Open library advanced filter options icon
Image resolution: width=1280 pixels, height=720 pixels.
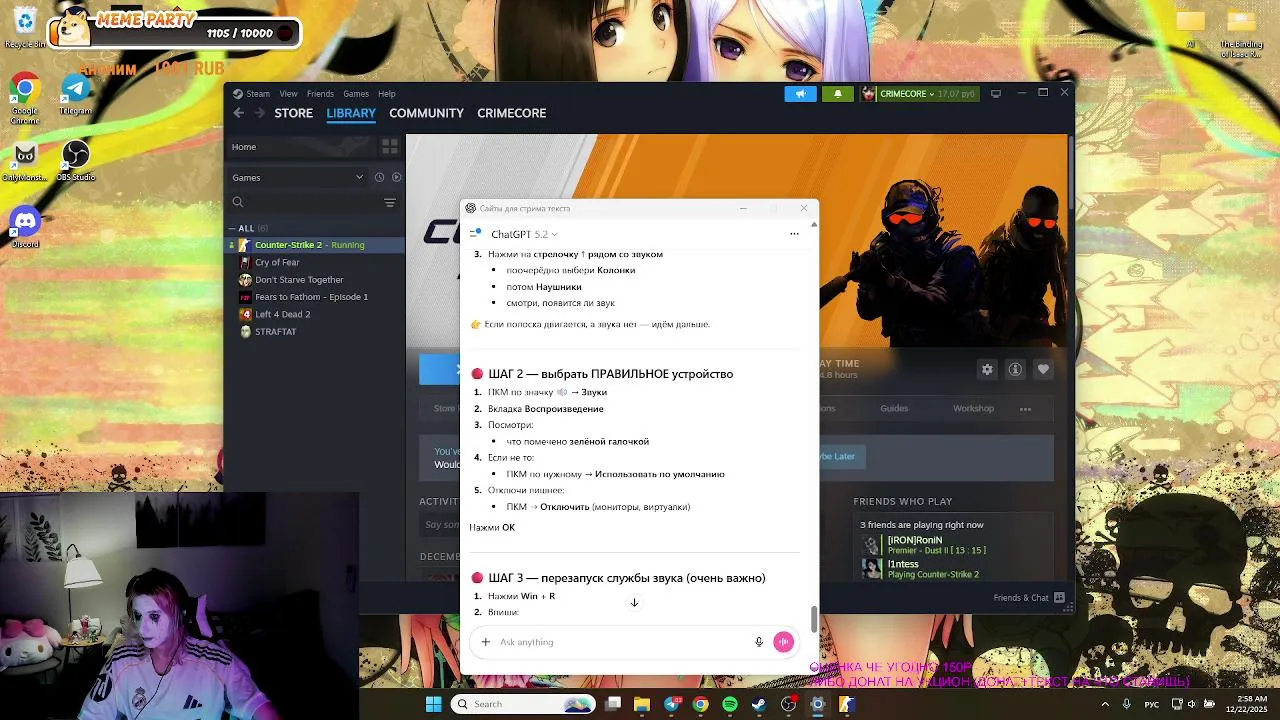click(390, 202)
